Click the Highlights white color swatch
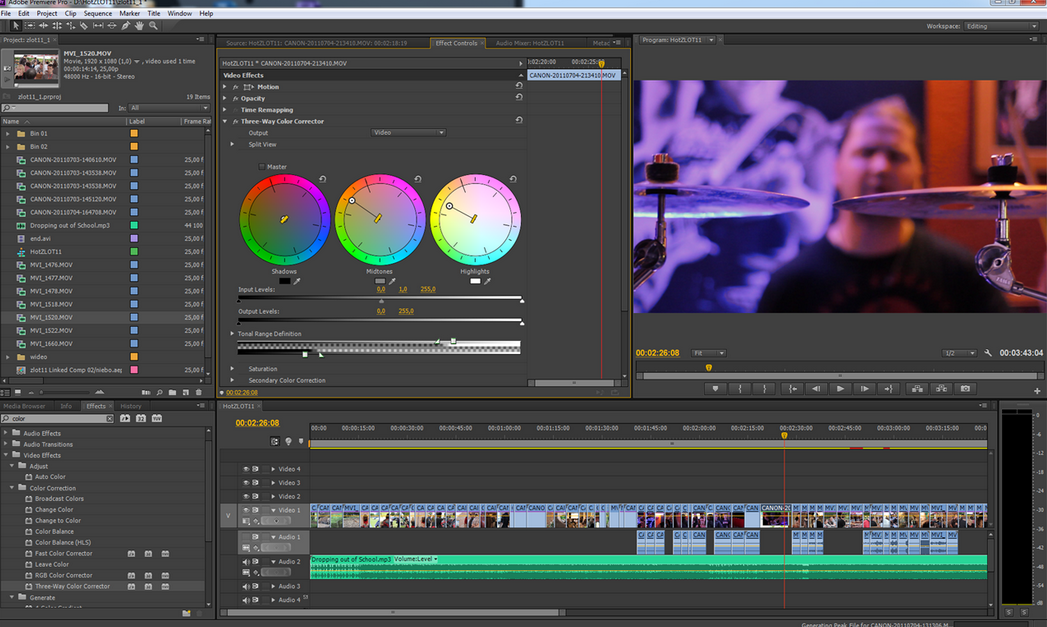1047x627 pixels. [x=475, y=282]
